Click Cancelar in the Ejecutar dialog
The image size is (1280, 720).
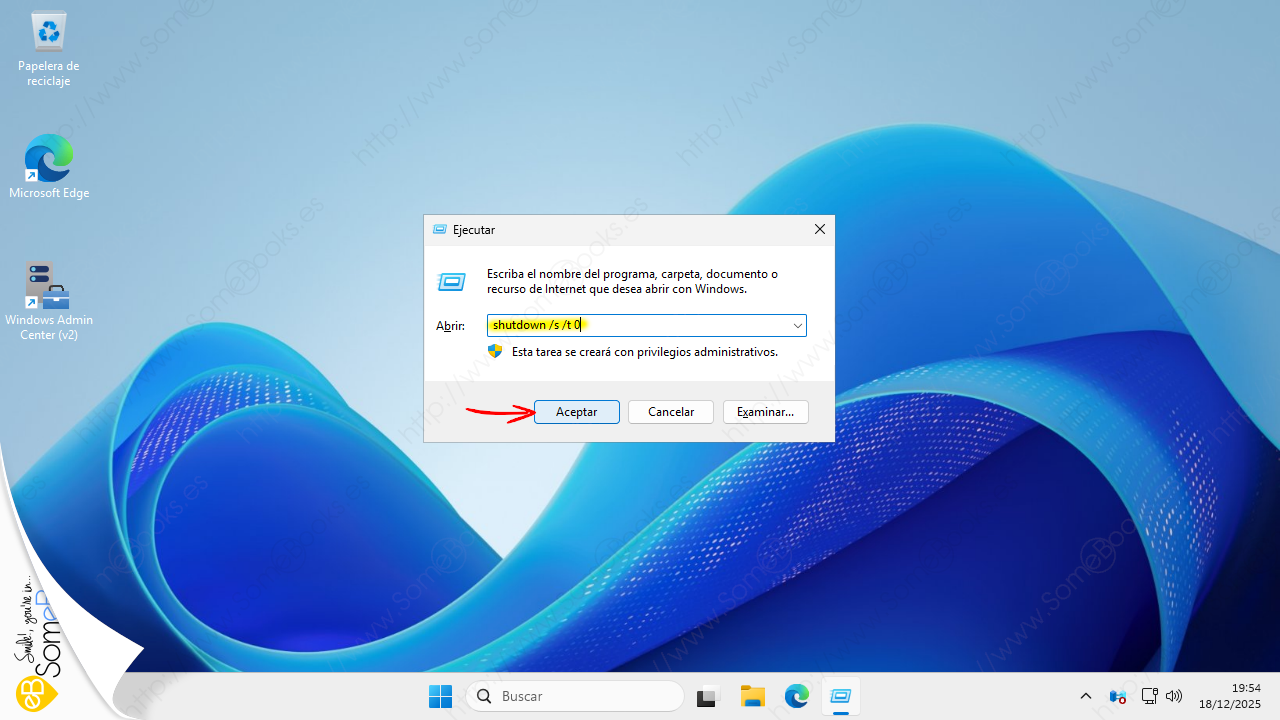pyautogui.click(x=670, y=412)
